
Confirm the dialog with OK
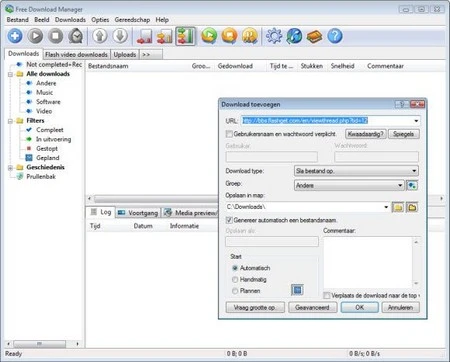click(x=360, y=307)
